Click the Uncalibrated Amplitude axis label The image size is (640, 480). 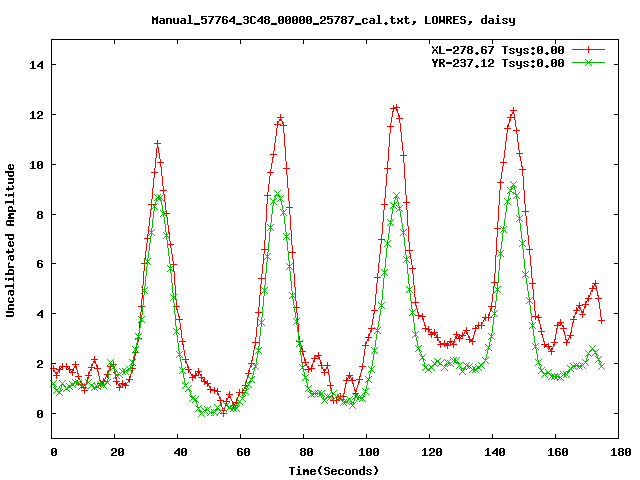click(10, 240)
